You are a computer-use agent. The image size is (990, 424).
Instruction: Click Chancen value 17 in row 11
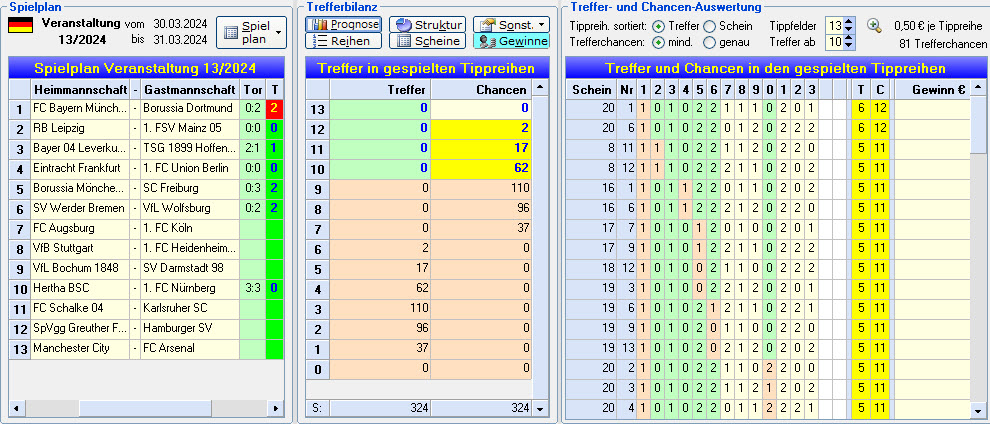tap(481, 148)
